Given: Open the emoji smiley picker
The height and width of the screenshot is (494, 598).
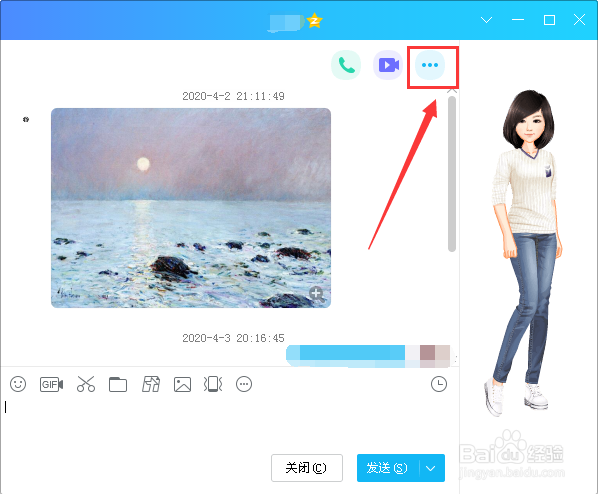Looking at the screenshot, I should click(x=18, y=384).
